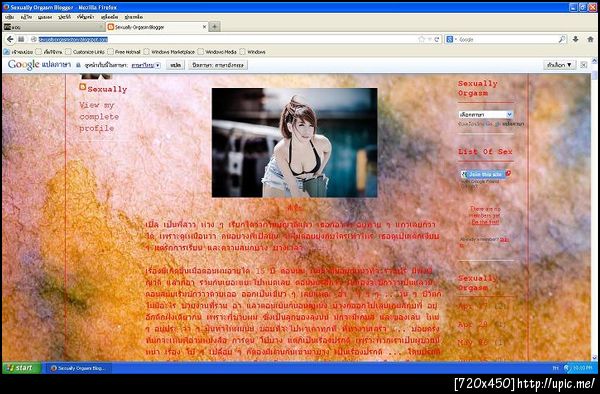
Task: Open the search engine selector icon
Action: [x=450, y=39]
